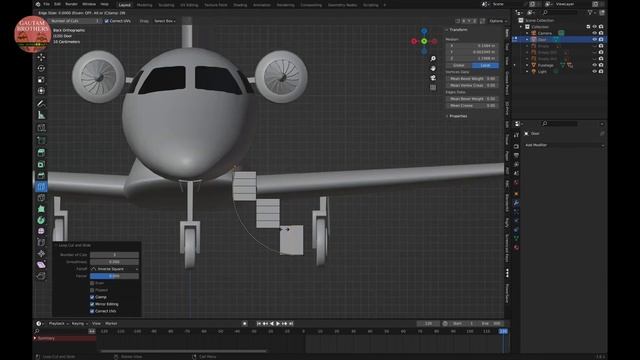Select the Edge Slide tool
The width and height of the screenshot is (640, 360).
(41, 242)
